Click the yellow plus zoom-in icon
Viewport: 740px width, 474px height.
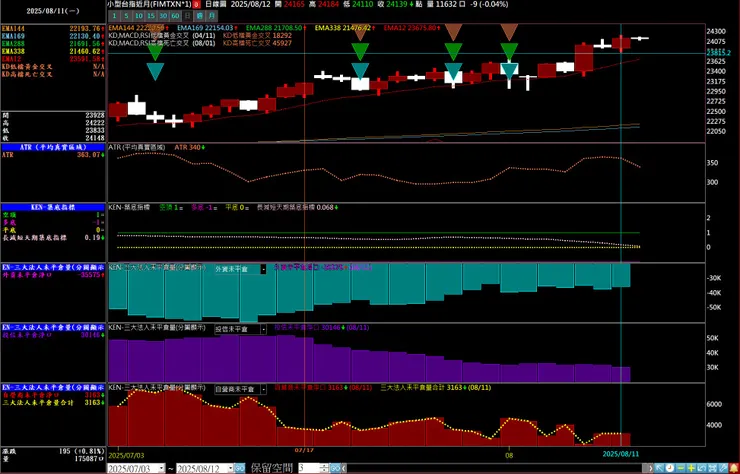(x=691, y=468)
